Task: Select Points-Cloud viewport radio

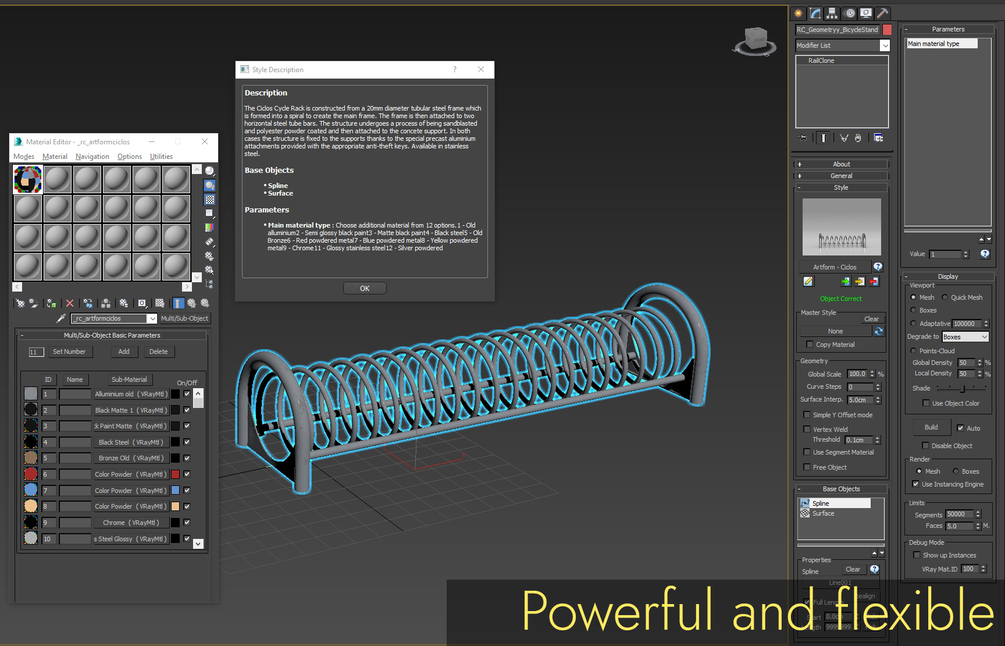Action: (x=913, y=351)
